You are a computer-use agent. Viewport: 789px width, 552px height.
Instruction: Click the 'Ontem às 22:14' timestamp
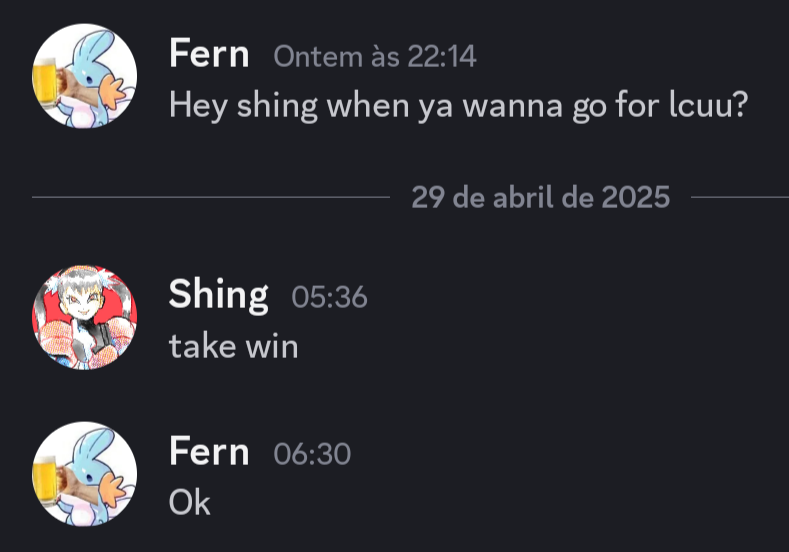pos(375,56)
